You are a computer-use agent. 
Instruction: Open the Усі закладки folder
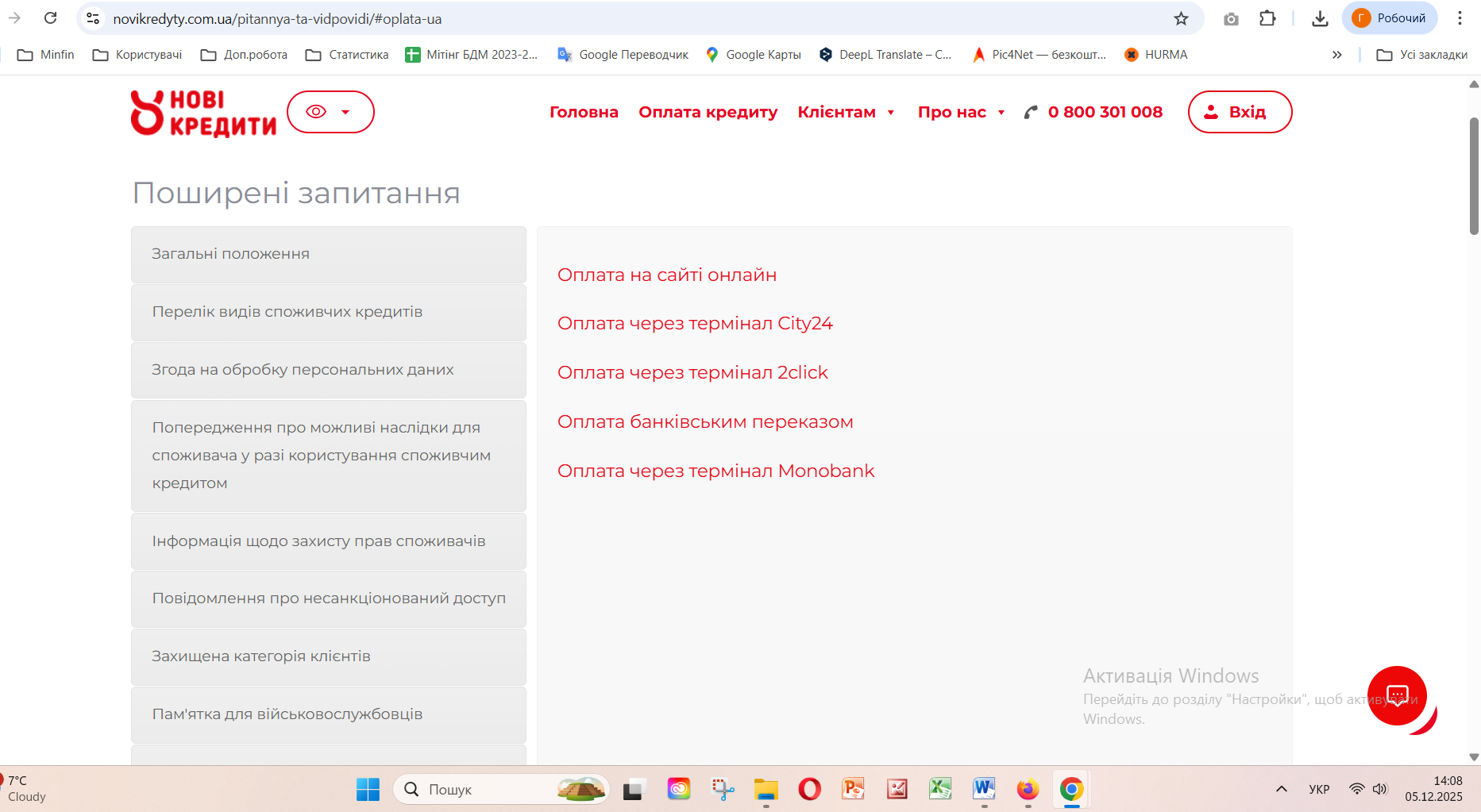tap(1422, 55)
